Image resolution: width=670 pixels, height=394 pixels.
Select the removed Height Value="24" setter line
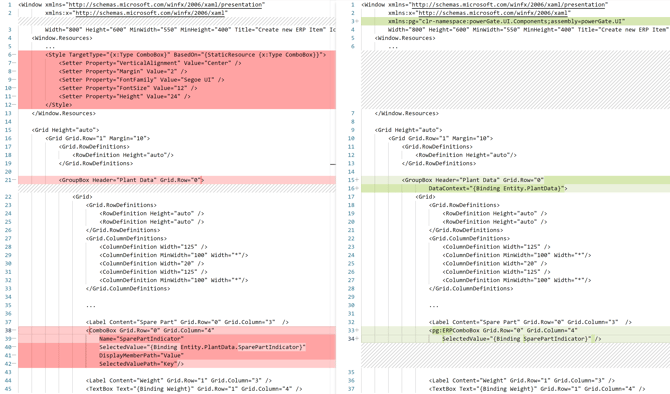(x=177, y=97)
